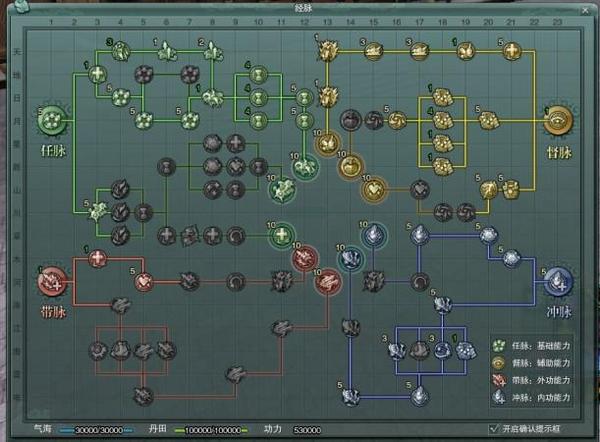
Task: Click the green plus node at top-left of 任脉 branch
Action: [x=97, y=73]
